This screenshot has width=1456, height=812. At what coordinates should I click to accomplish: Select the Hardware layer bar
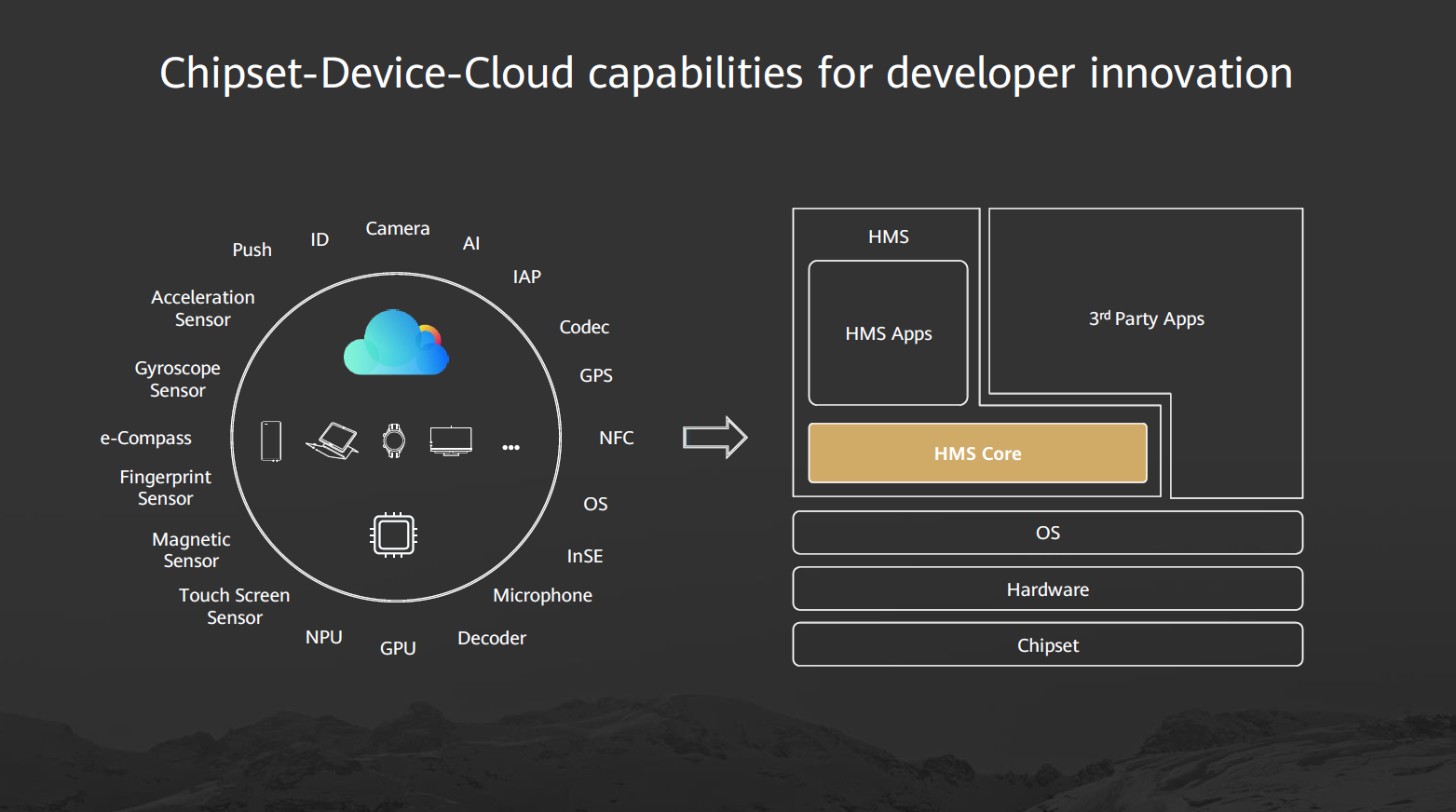tap(1047, 589)
